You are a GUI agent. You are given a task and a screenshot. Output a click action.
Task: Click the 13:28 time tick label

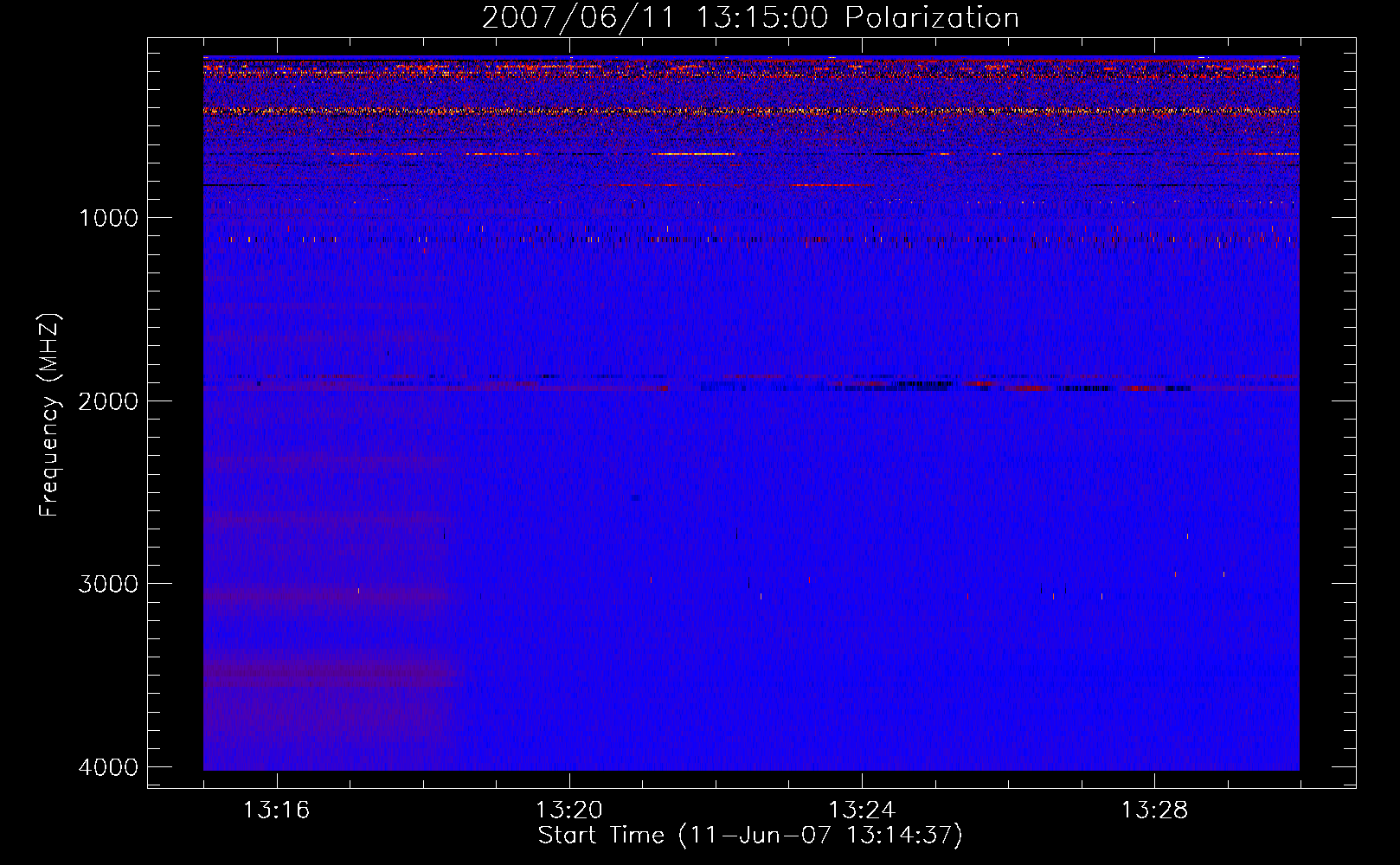point(1155,811)
